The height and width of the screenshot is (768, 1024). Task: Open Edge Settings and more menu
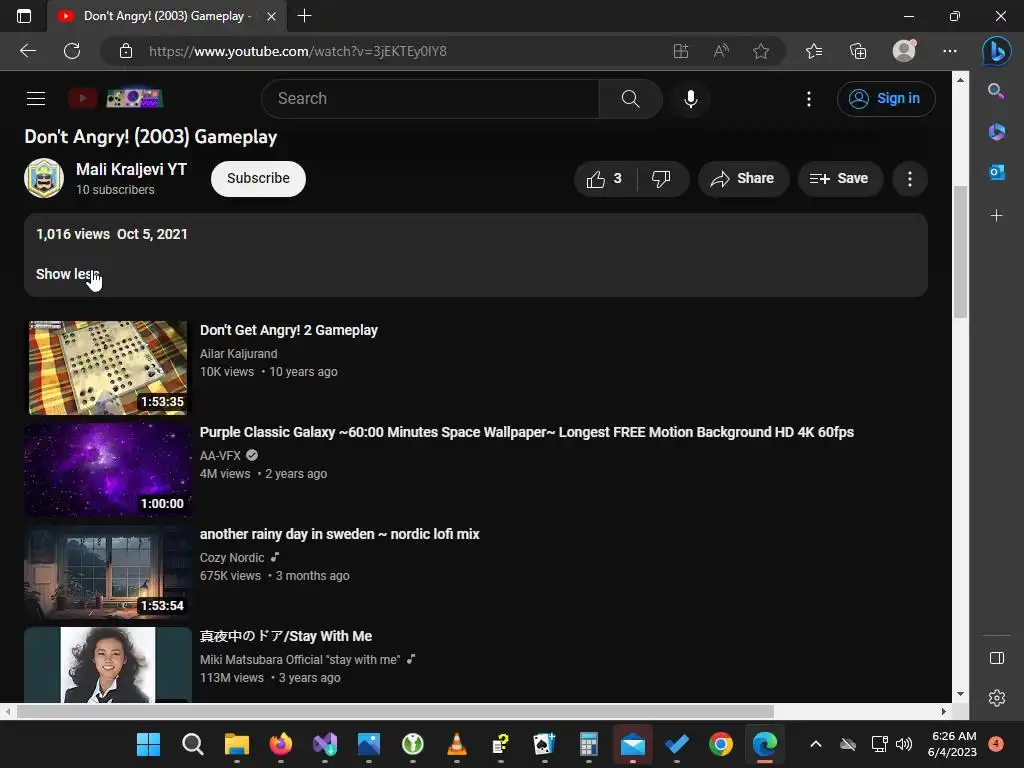950,51
